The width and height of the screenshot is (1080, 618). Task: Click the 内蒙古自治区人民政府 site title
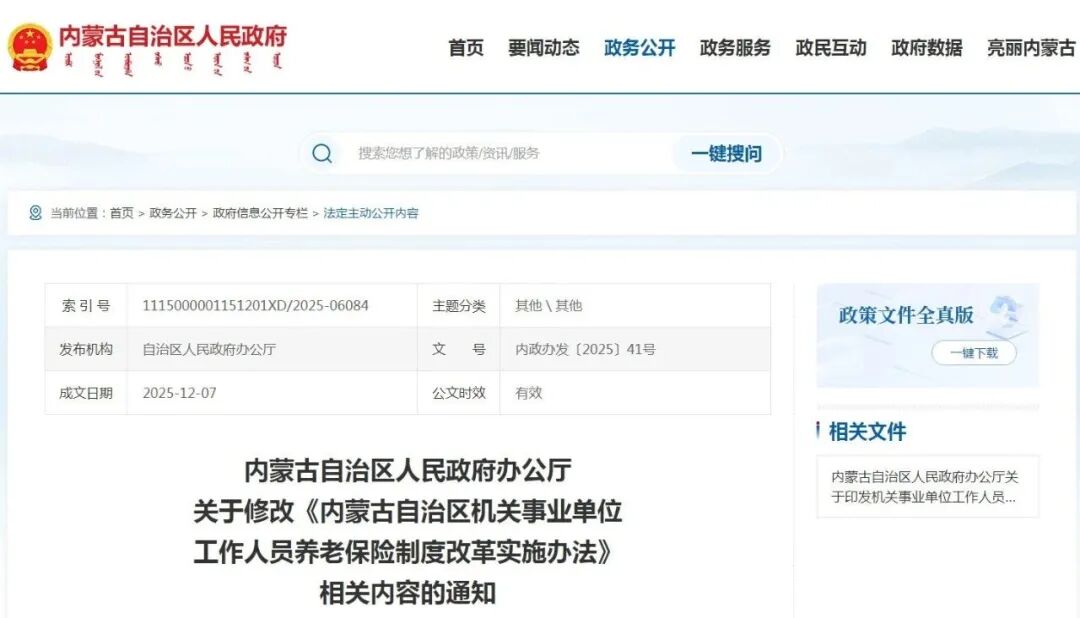coord(172,36)
